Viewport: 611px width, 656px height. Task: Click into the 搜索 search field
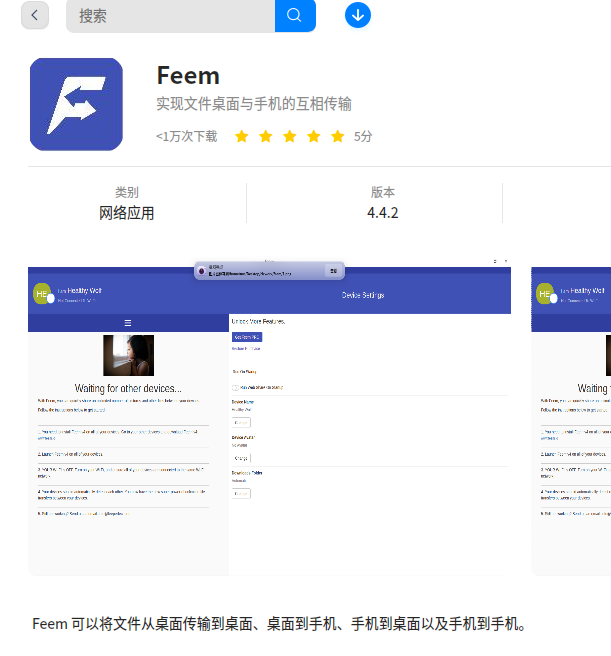click(x=170, y=16)
